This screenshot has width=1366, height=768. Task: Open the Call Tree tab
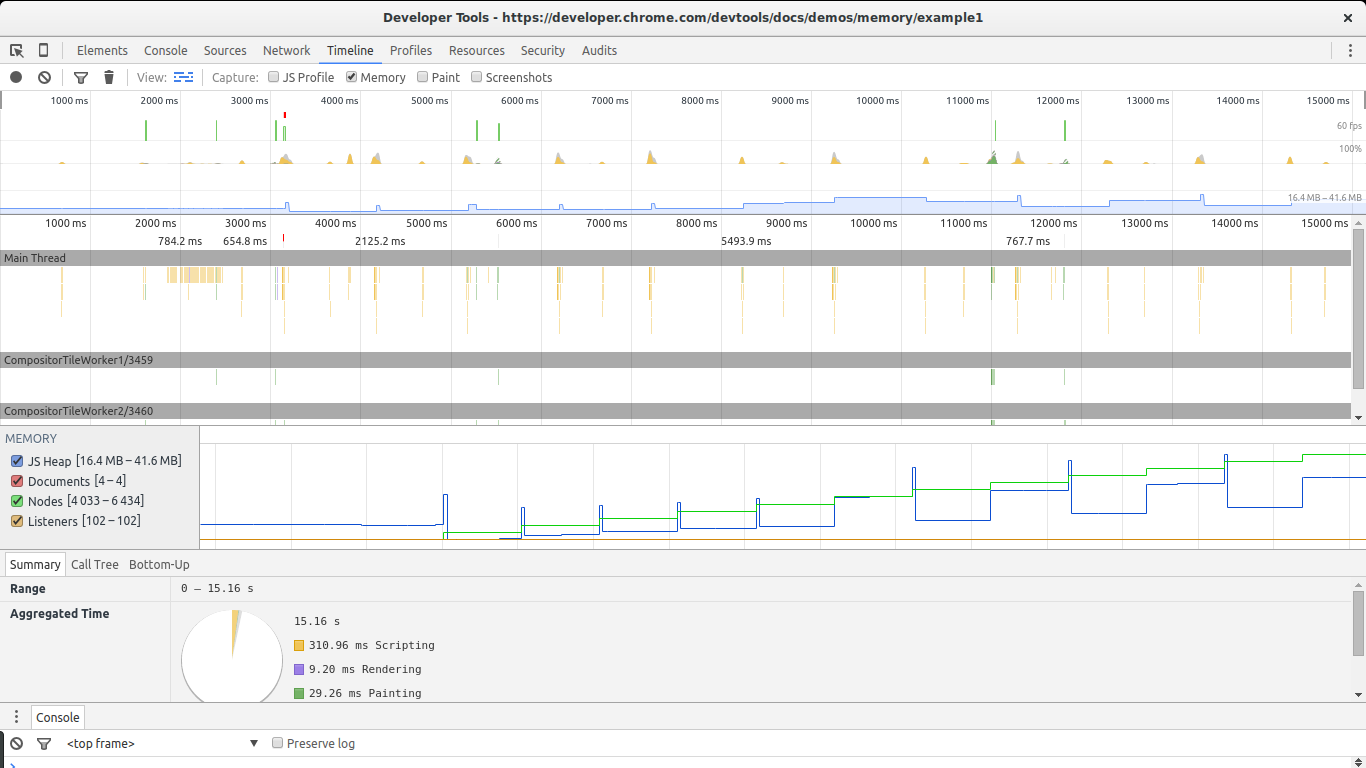click(x=94, y=565)
